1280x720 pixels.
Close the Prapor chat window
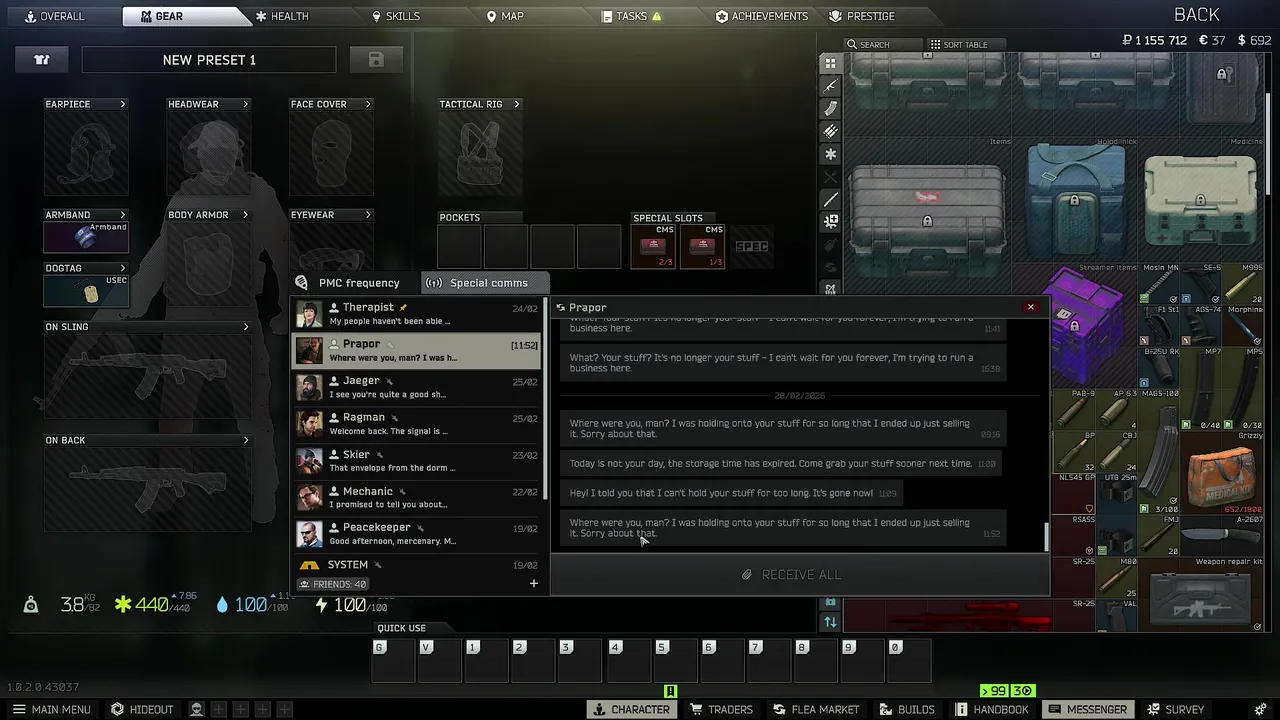1030,307
